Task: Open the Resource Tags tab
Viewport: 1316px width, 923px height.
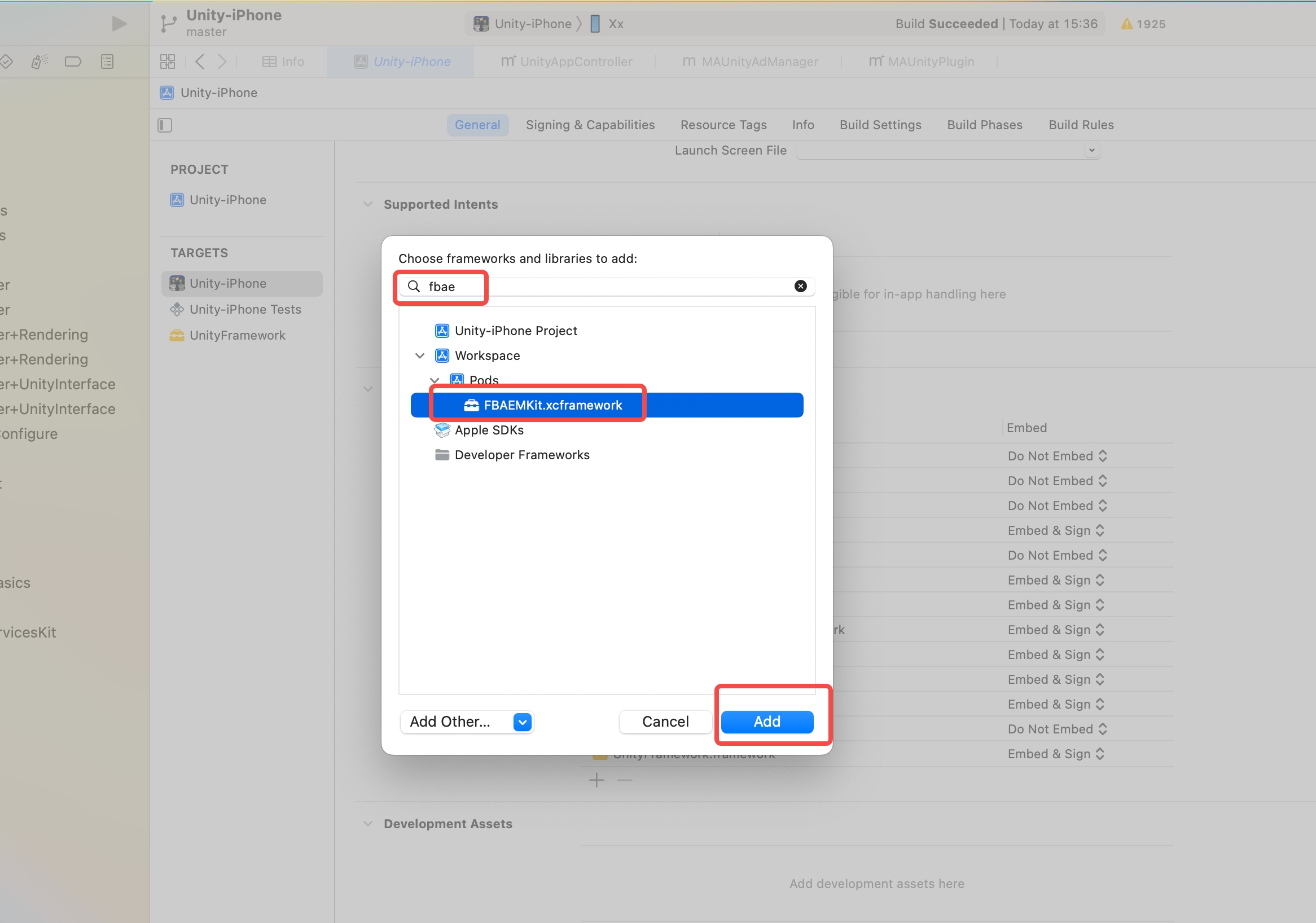Action: [x=723, y=125]
